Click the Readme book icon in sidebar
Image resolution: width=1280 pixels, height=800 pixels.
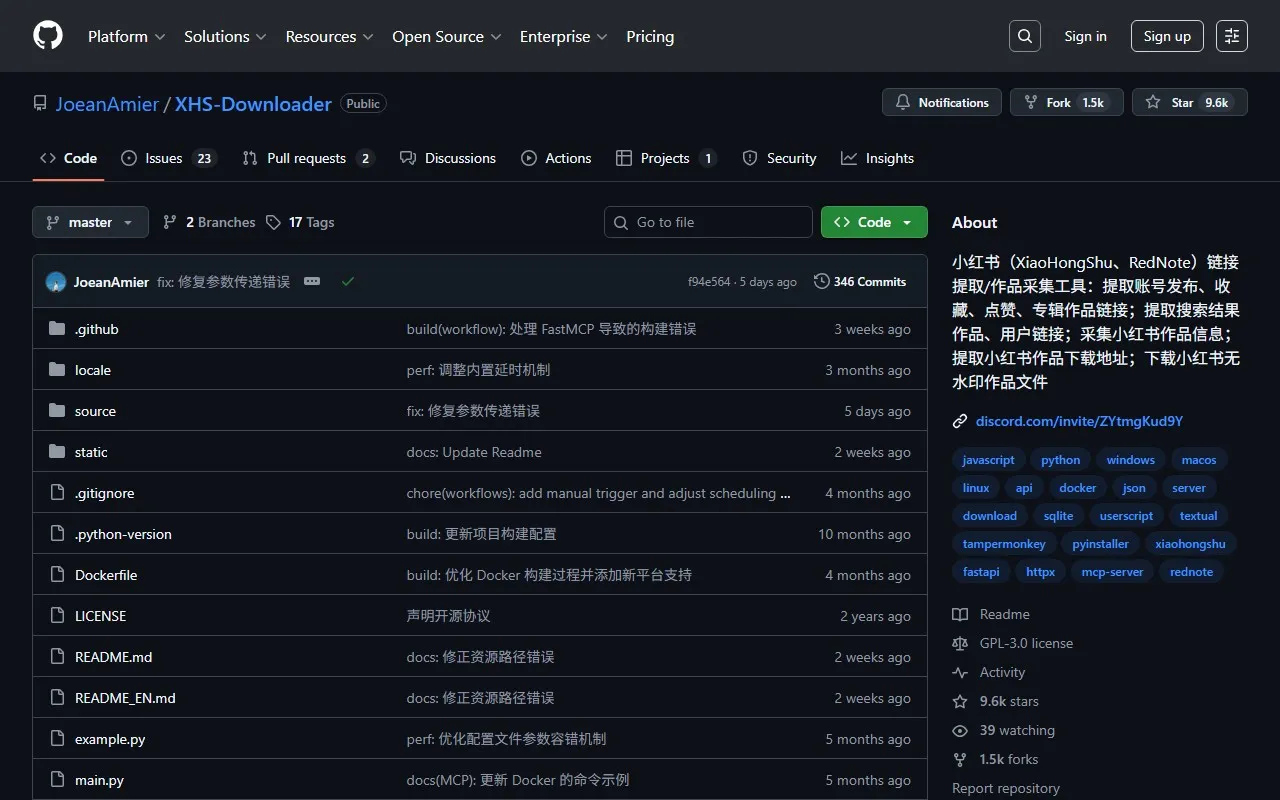(960, 614)
